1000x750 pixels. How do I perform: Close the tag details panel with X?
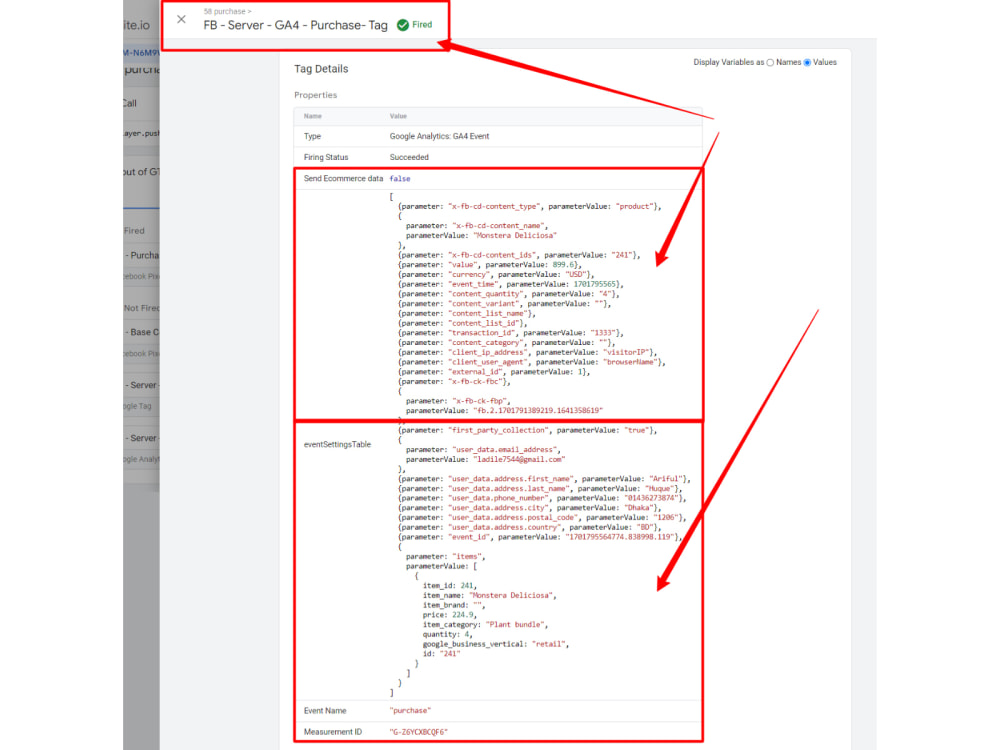tap(181, 19)
